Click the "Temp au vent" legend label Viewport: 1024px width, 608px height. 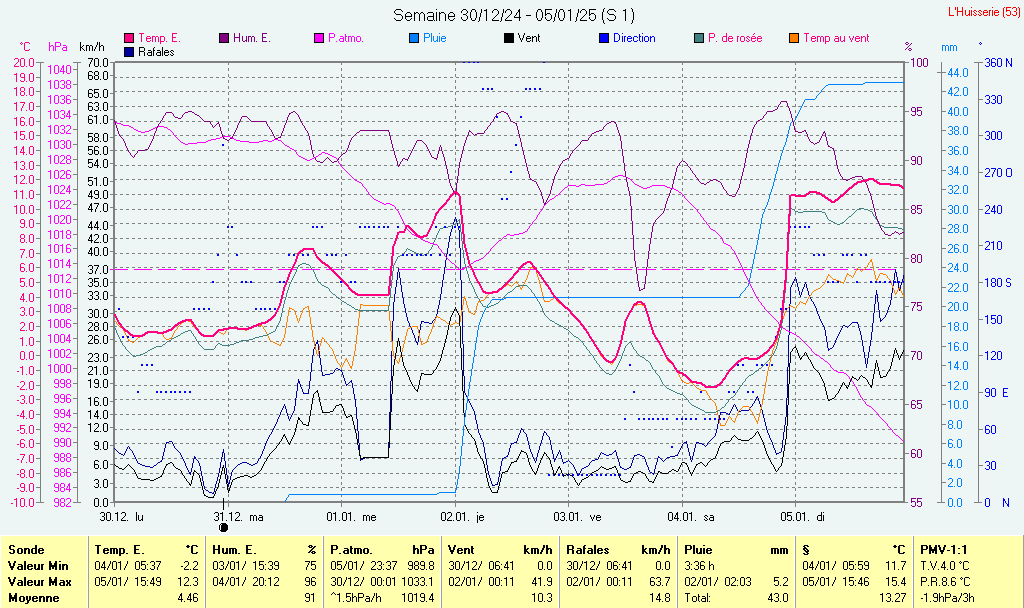coord(837,38)
